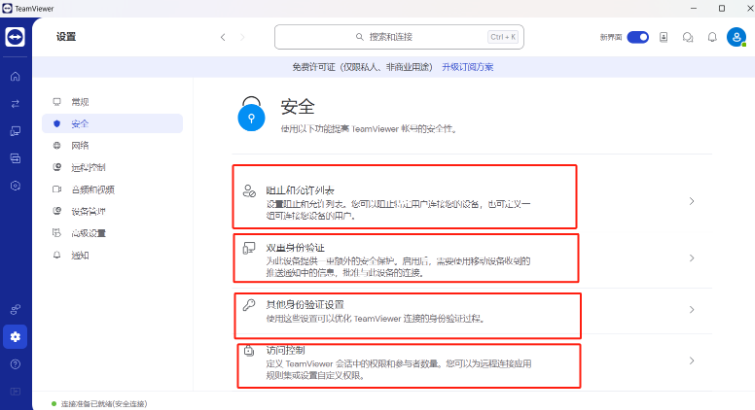Image resolution: width=755 pixels, height=410 pixels.
Task: Click the TeamViewer logo in the sidebar
Action: pos(15,37)
